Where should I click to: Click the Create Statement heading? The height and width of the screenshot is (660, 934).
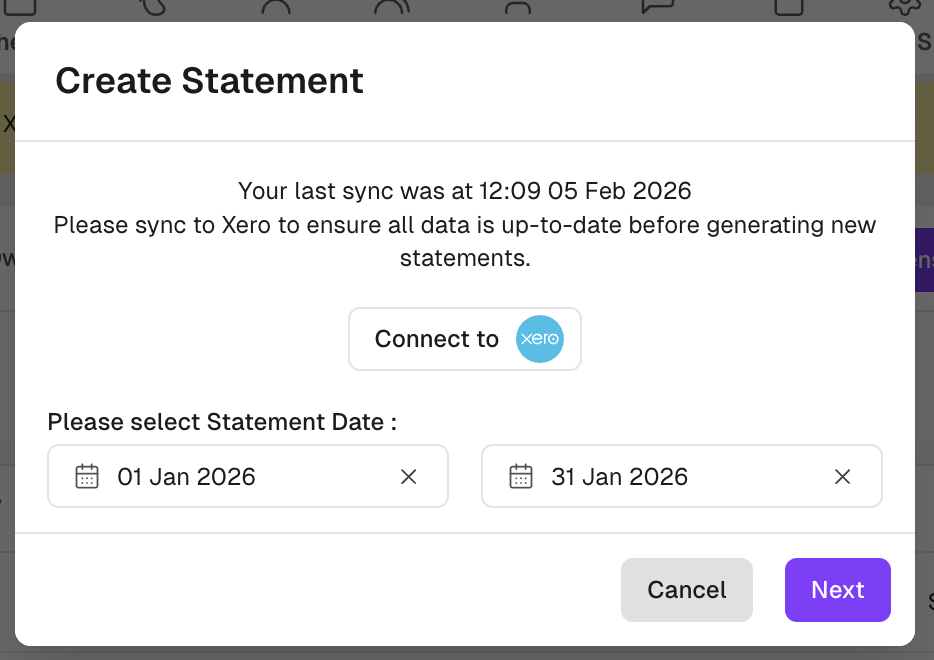click(209, 80)
